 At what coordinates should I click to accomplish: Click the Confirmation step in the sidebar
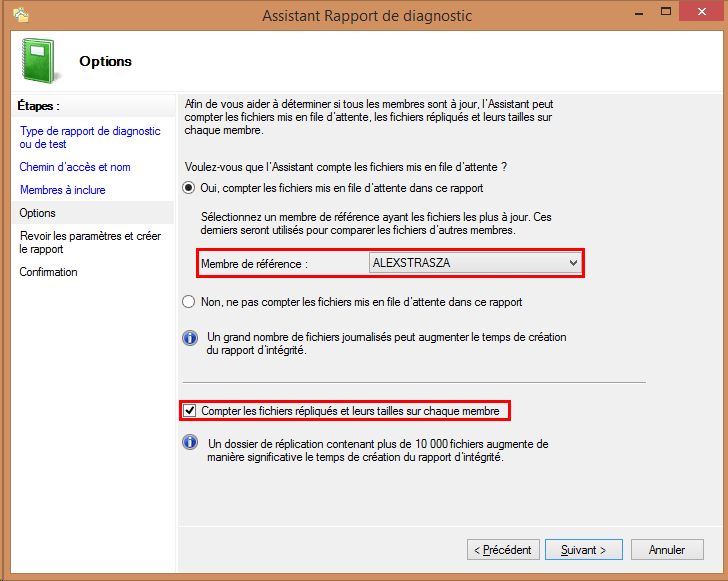(x=48, y=272)
